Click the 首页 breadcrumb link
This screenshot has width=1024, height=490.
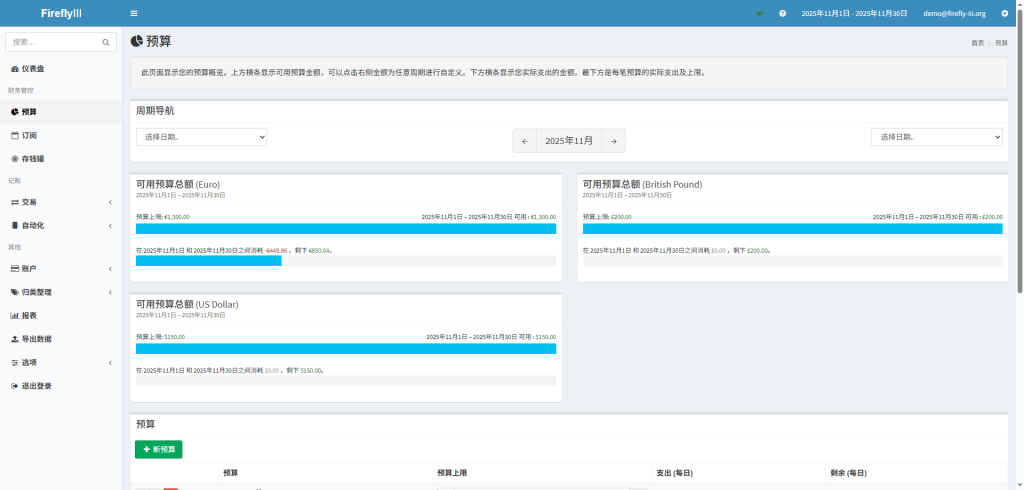click(977, 43)
